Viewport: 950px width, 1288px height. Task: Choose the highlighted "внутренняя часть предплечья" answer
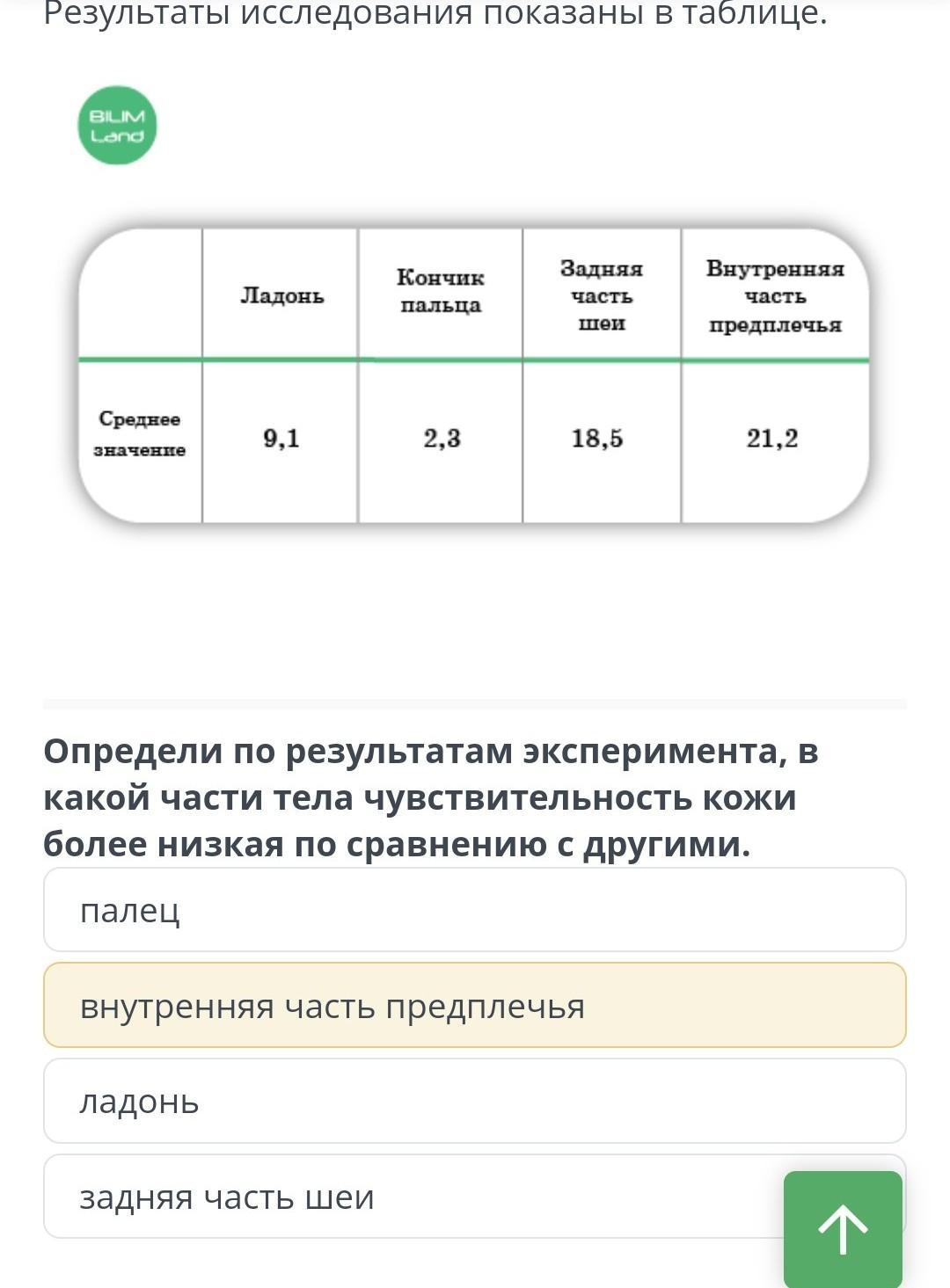click(475, 1005)
